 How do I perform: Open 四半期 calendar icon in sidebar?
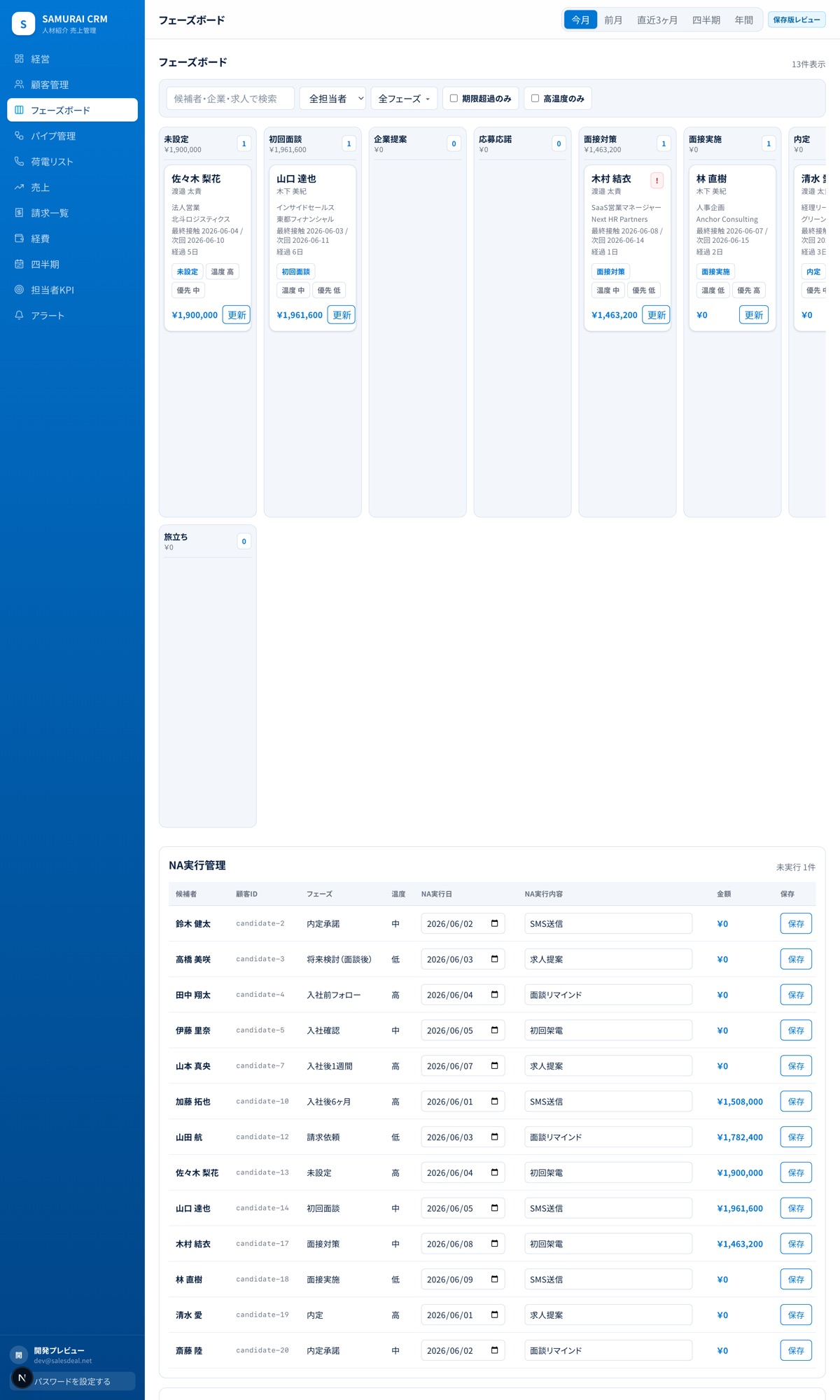tap(19, 264)
